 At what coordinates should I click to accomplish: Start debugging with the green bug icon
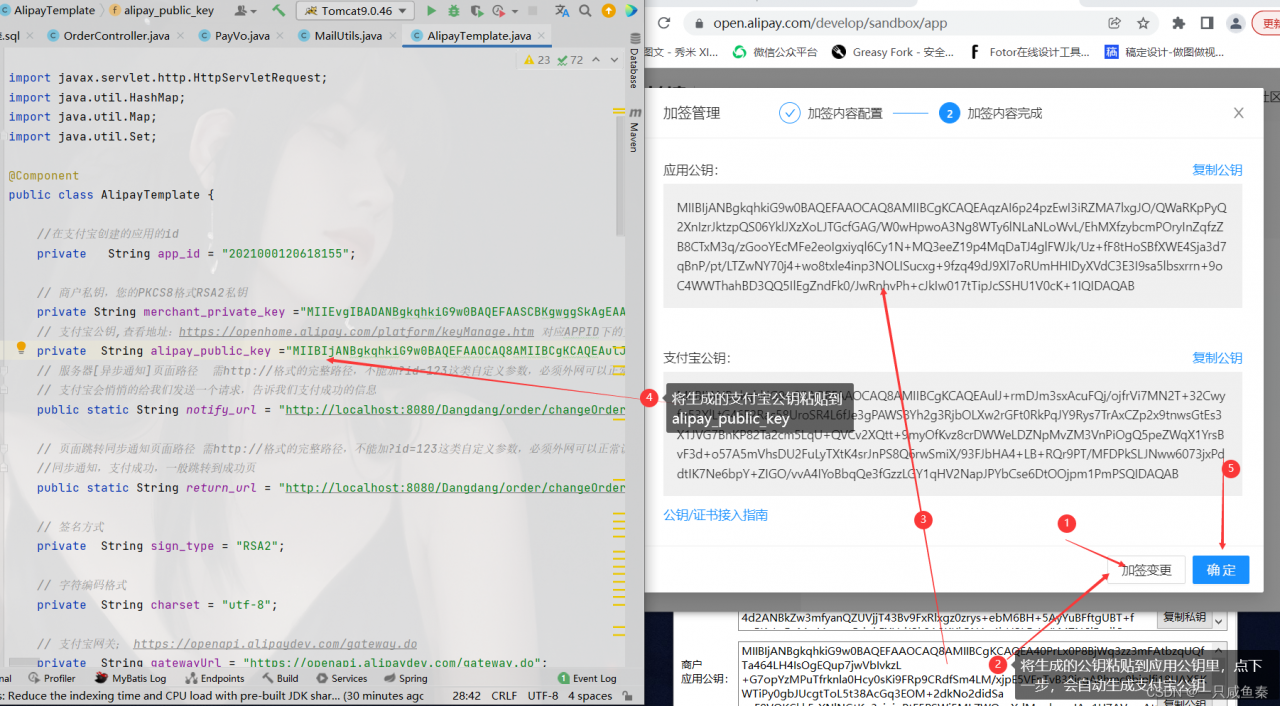tap(454, 11)
